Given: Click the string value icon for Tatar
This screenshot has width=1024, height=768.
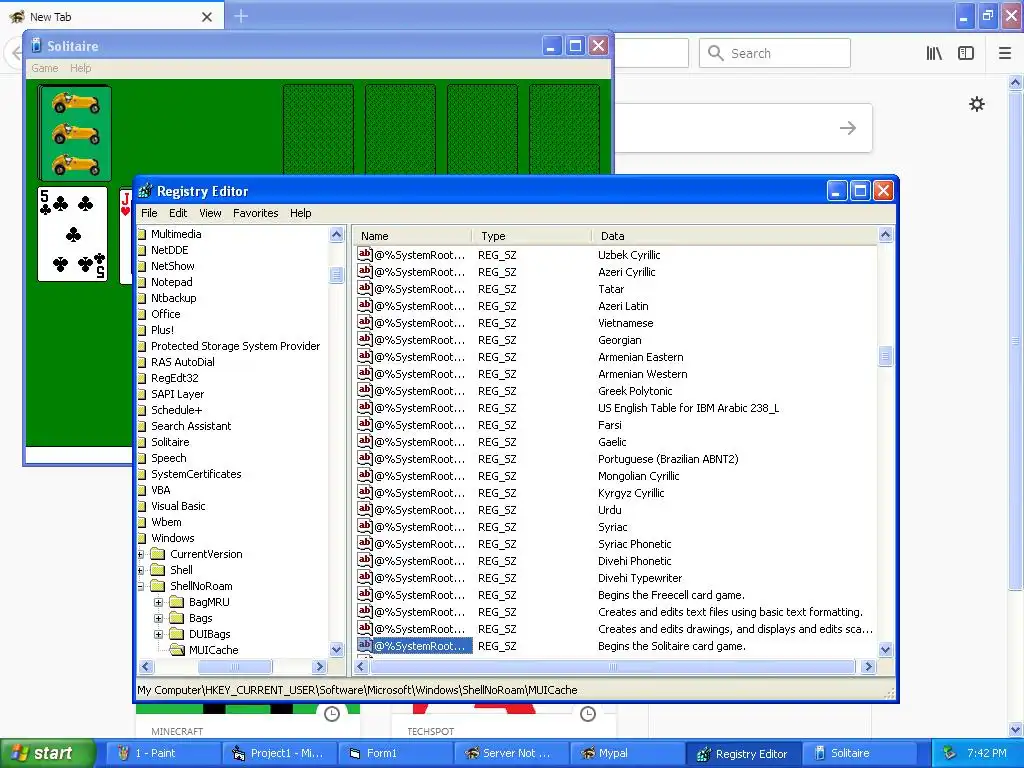Looking at the screenshot, I should tap(365, 289).
